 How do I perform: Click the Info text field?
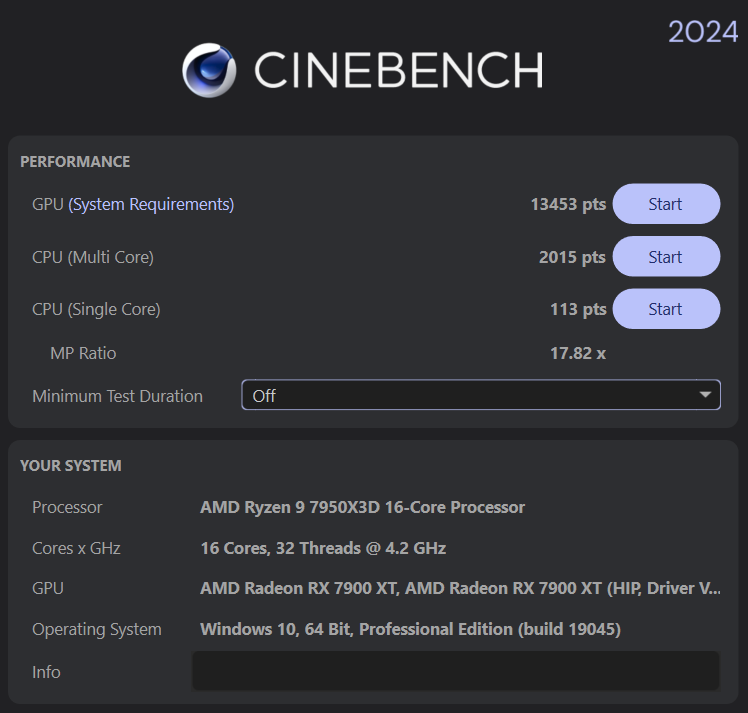(x=456, y=671)
